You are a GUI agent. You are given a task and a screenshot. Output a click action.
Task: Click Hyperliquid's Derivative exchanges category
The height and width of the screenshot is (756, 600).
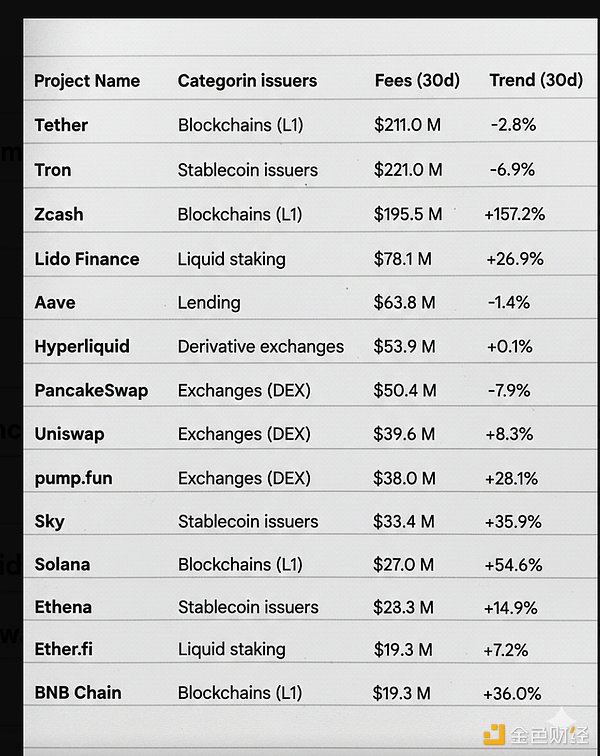pyautogui.click(x=260, y=346)
